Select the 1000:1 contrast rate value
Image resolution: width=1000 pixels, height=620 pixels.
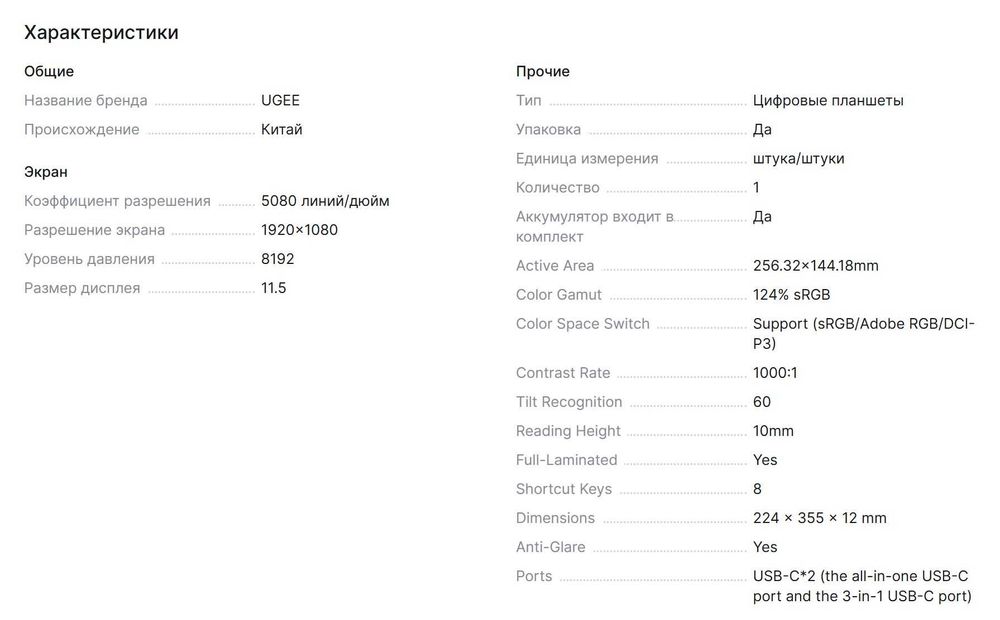click(775, 373)
